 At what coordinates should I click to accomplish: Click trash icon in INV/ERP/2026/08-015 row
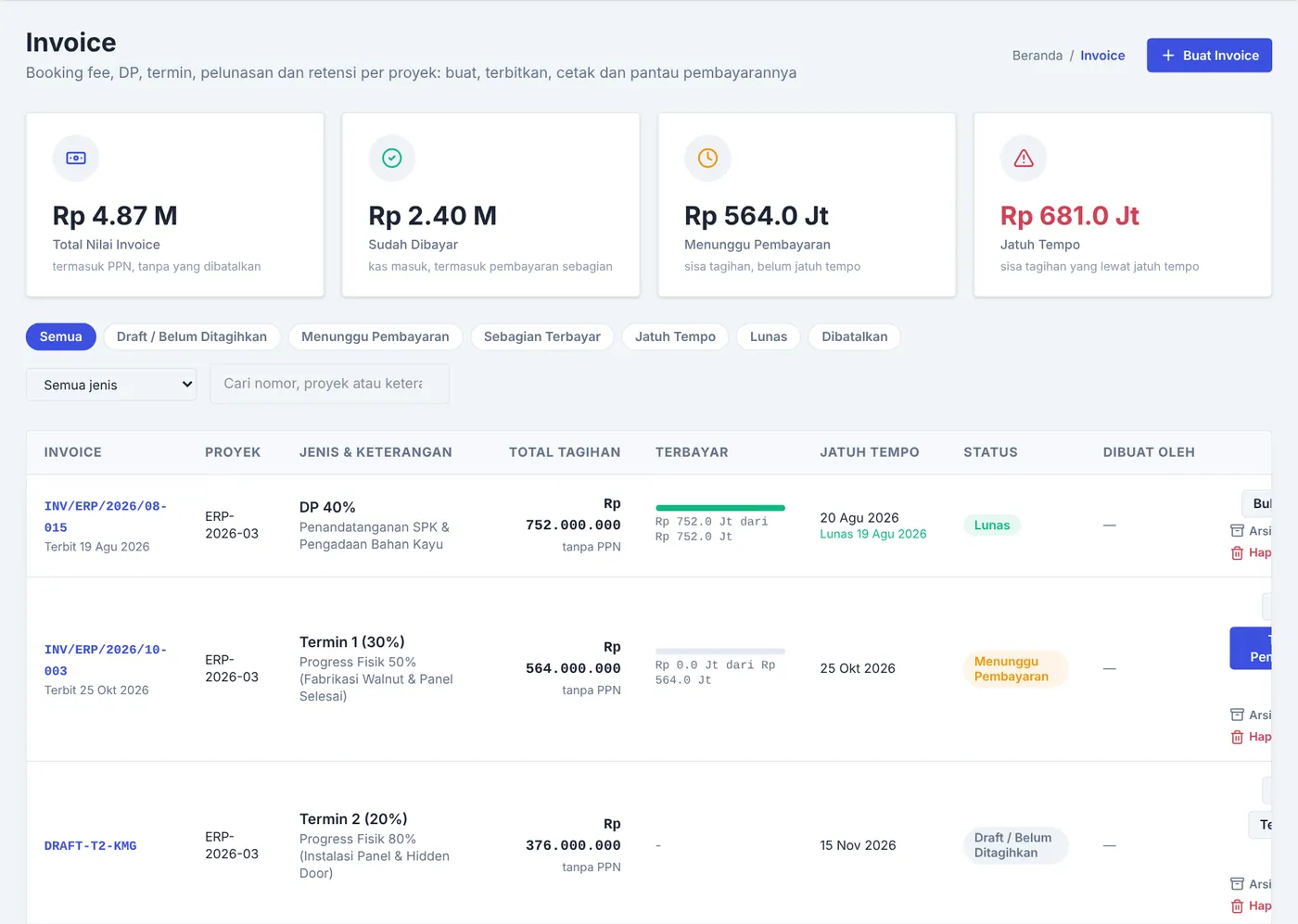pyautogui.click(x=1237, y=553)
